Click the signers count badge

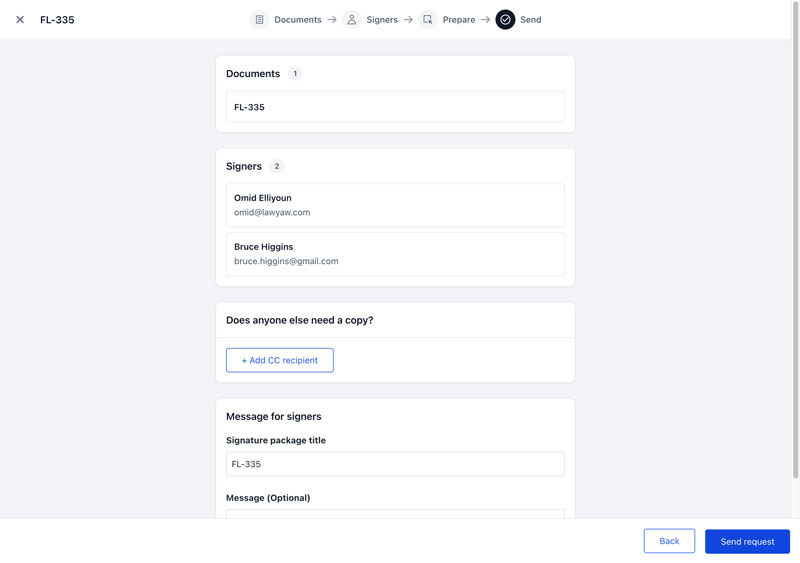(x=277, y=166)
